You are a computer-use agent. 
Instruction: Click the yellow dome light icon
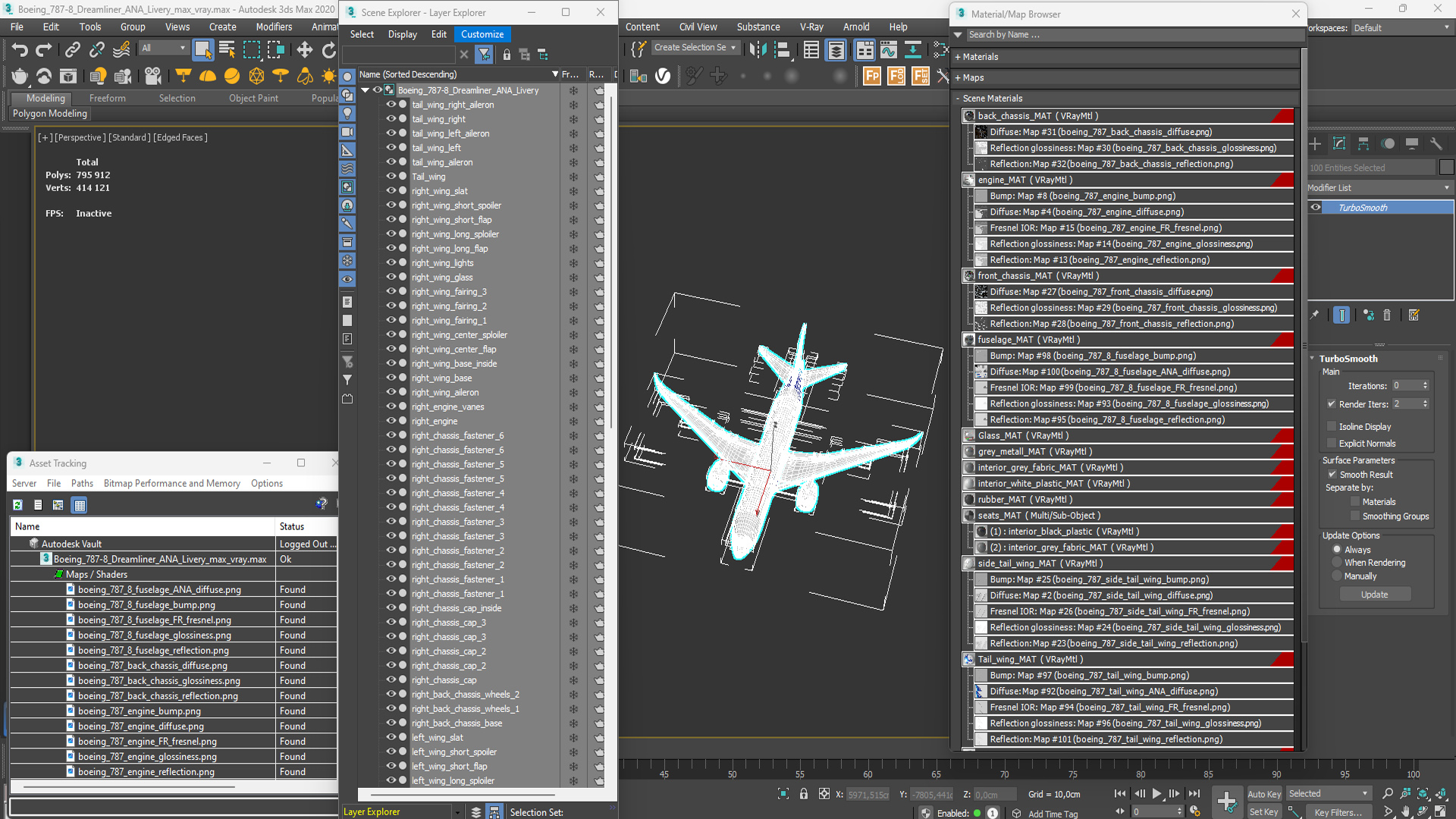[x=207, y=76]
